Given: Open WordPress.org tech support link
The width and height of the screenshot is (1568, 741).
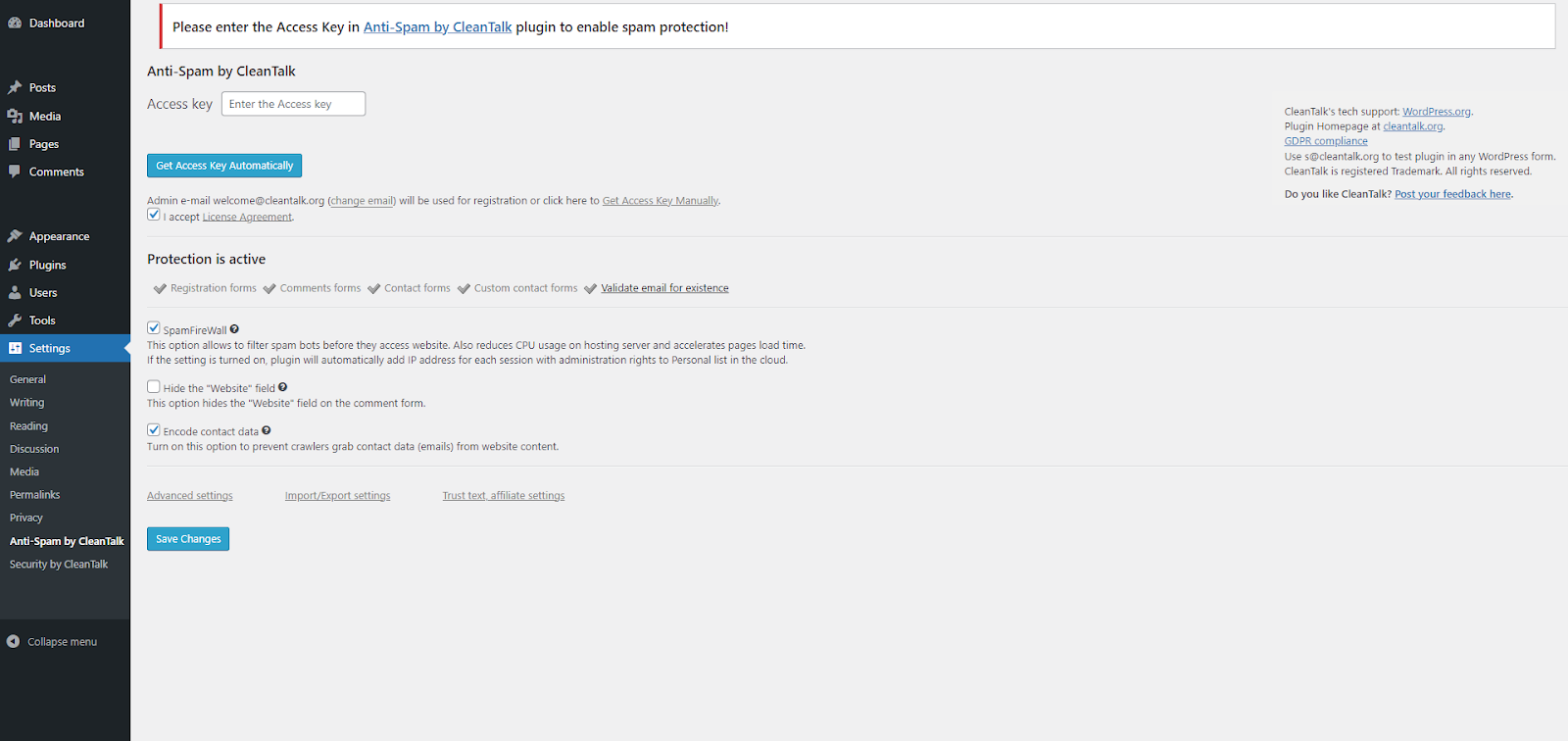Looking at the screenshot, I should click(x=1436, y=112).
